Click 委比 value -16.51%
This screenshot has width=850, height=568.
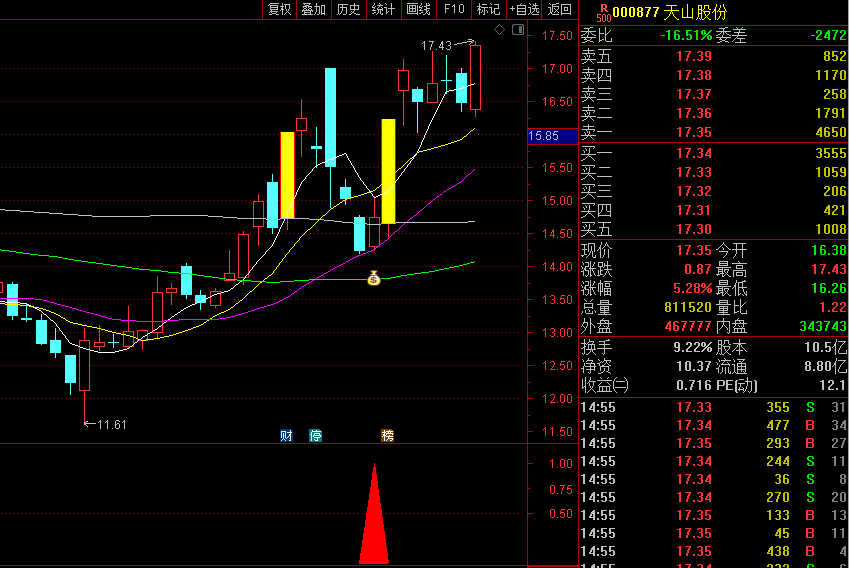click(686, 36)
